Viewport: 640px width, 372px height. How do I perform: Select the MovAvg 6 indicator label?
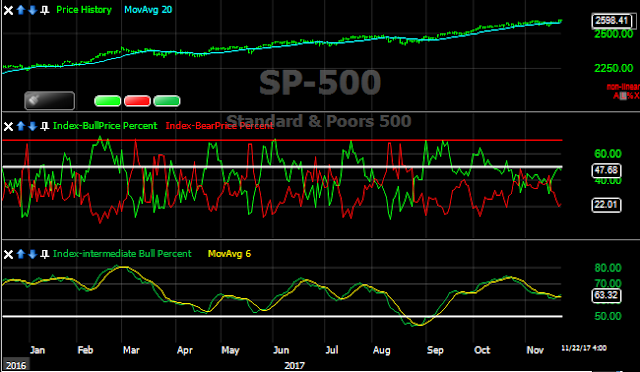coord(229,254)
